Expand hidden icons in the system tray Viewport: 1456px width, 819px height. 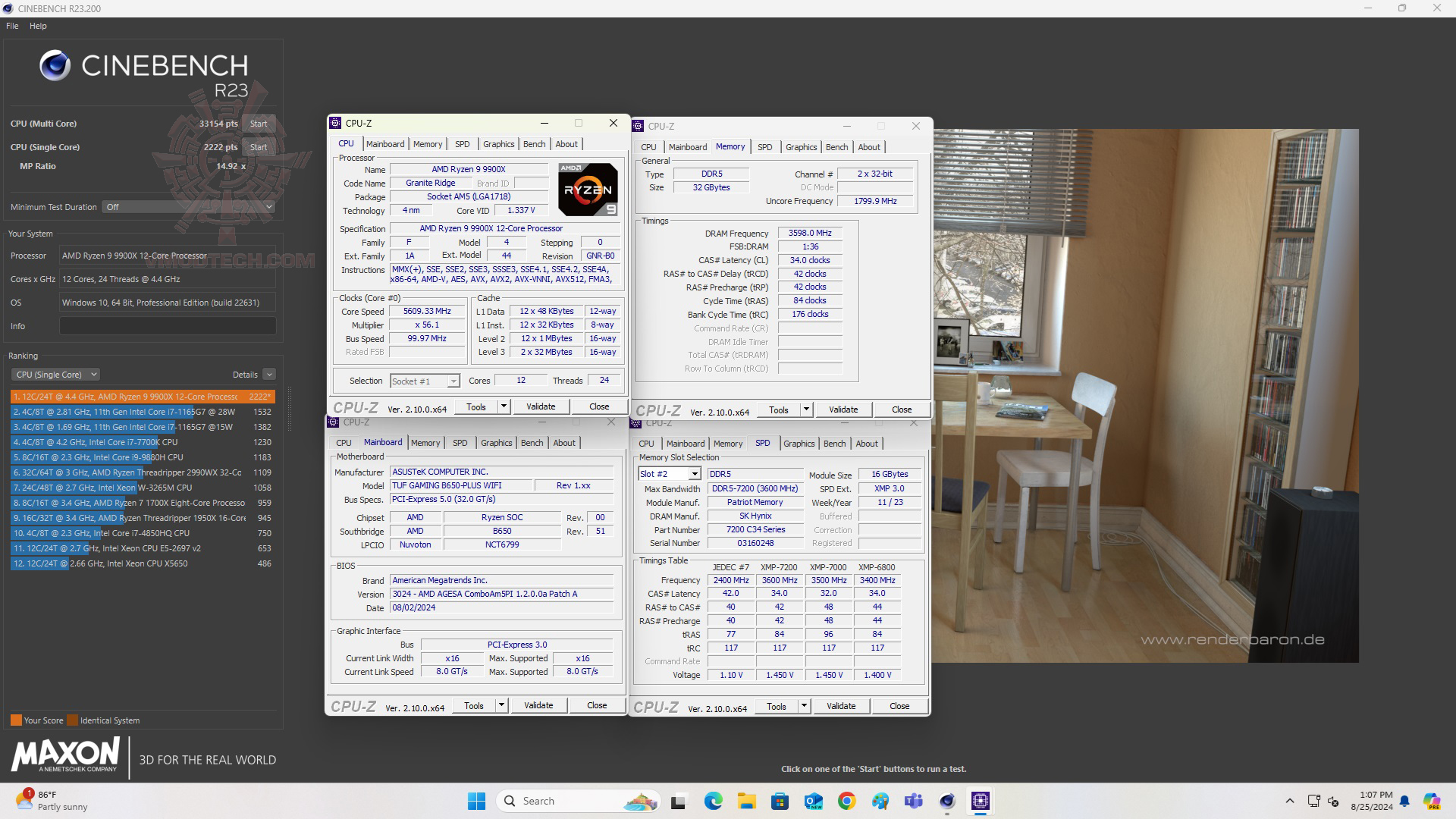(x=1290, y=800)
